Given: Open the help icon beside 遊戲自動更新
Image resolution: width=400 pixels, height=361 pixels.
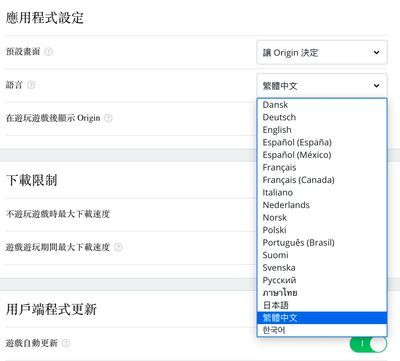Looking at the screenshot, I should click(x=66, y=343).
